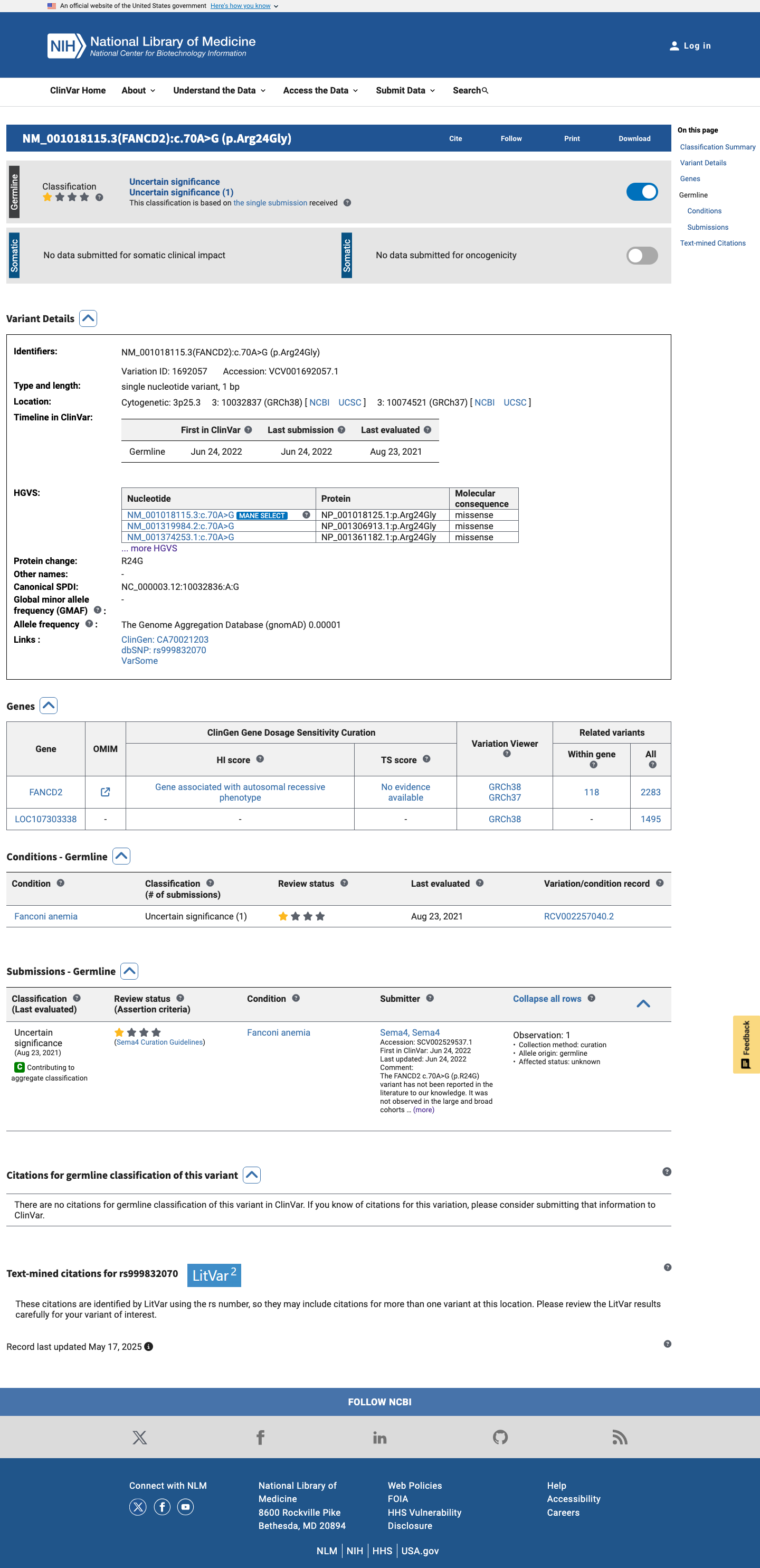Open related variants count 2283
760x1568 pixels.
point(650,792)
